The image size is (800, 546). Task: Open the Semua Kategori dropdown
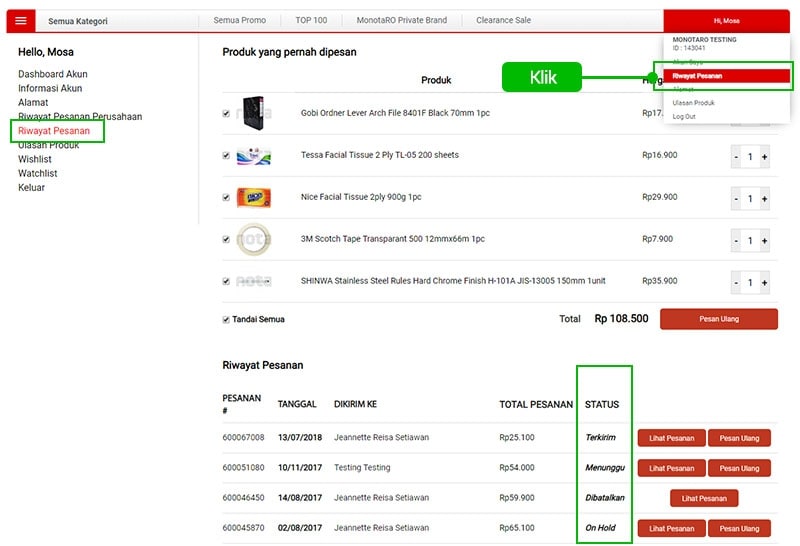tap(78, 21)
